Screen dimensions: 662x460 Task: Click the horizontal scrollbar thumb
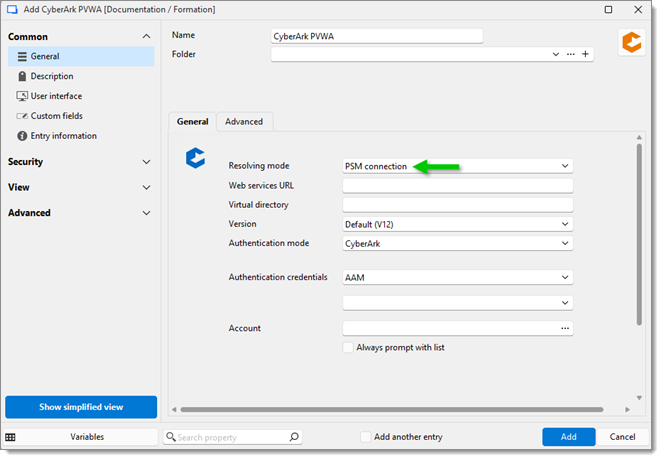coord(392,410)
